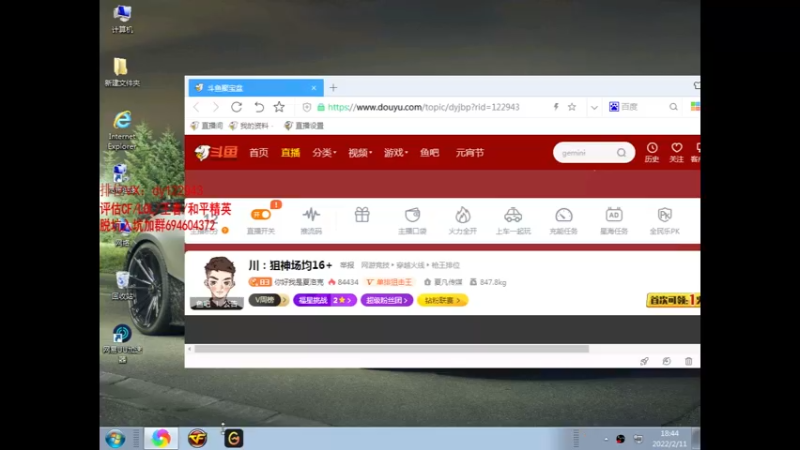The width and height of the screenshot is (800, 450).
Task: Click the 夏凡传媒 guild label
Action: coord(448,282)
